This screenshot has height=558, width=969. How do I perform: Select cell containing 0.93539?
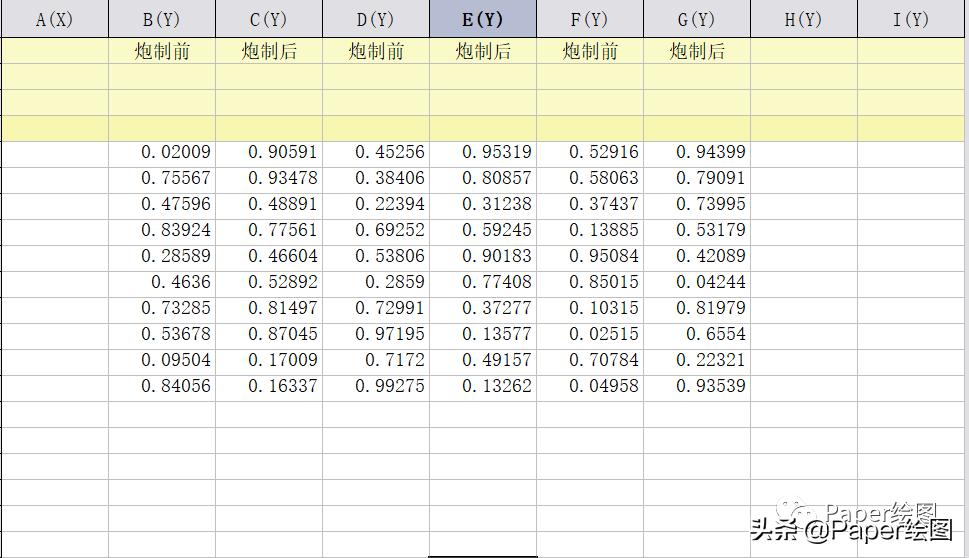696,386
